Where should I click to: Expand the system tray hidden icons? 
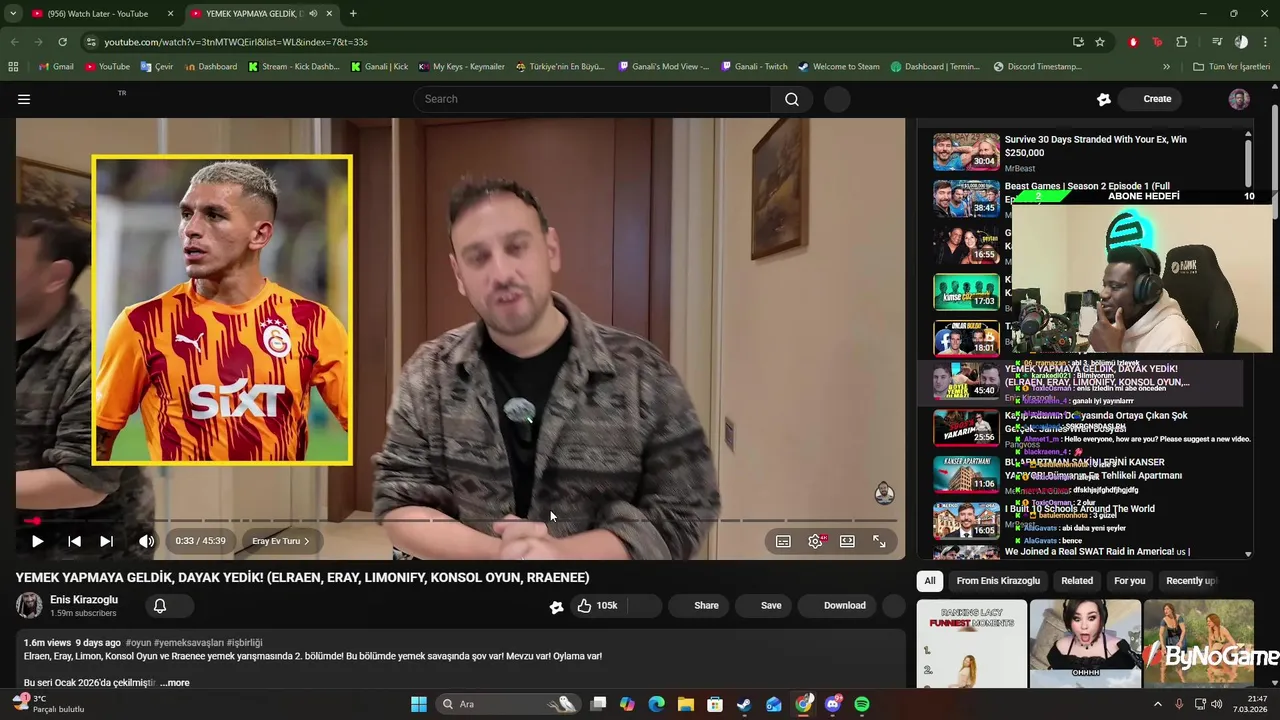pos(1158,704)
